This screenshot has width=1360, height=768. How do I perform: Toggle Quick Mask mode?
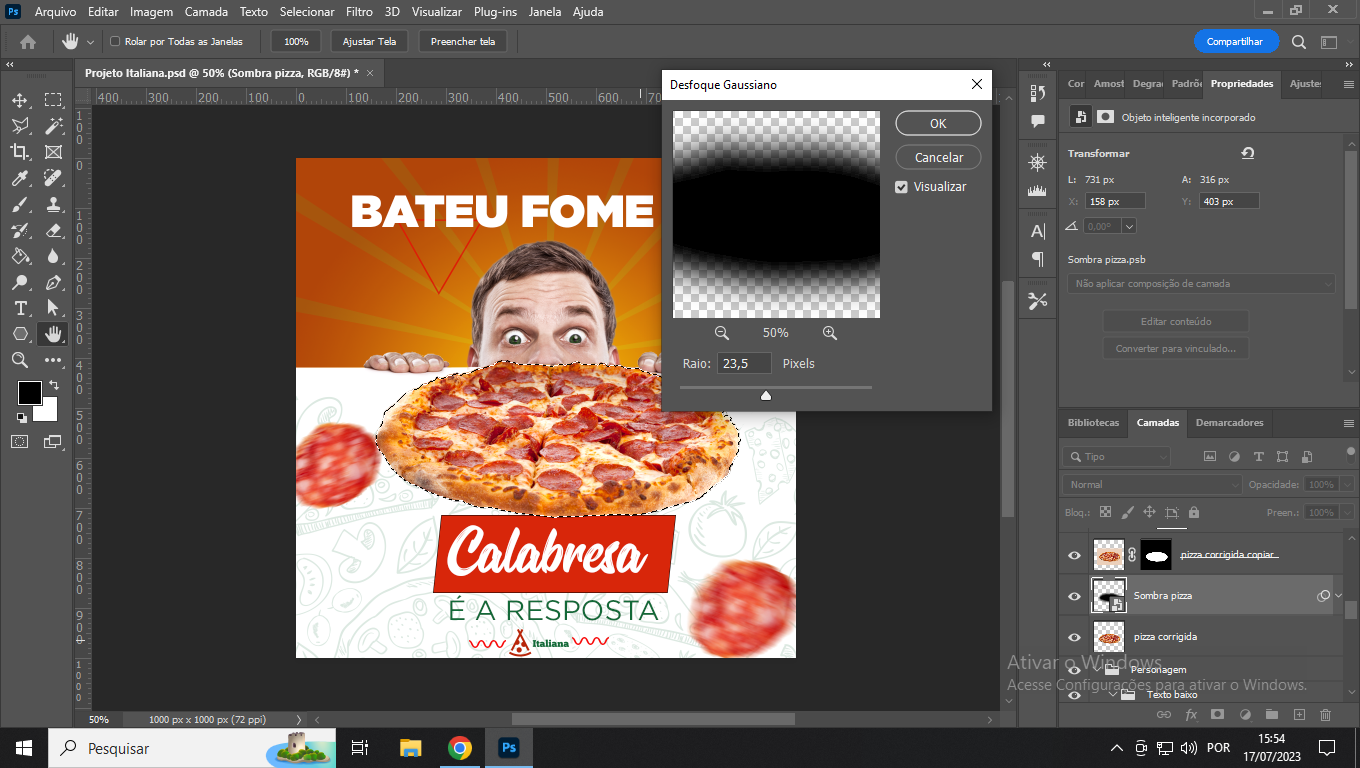[x=20, y=441]
